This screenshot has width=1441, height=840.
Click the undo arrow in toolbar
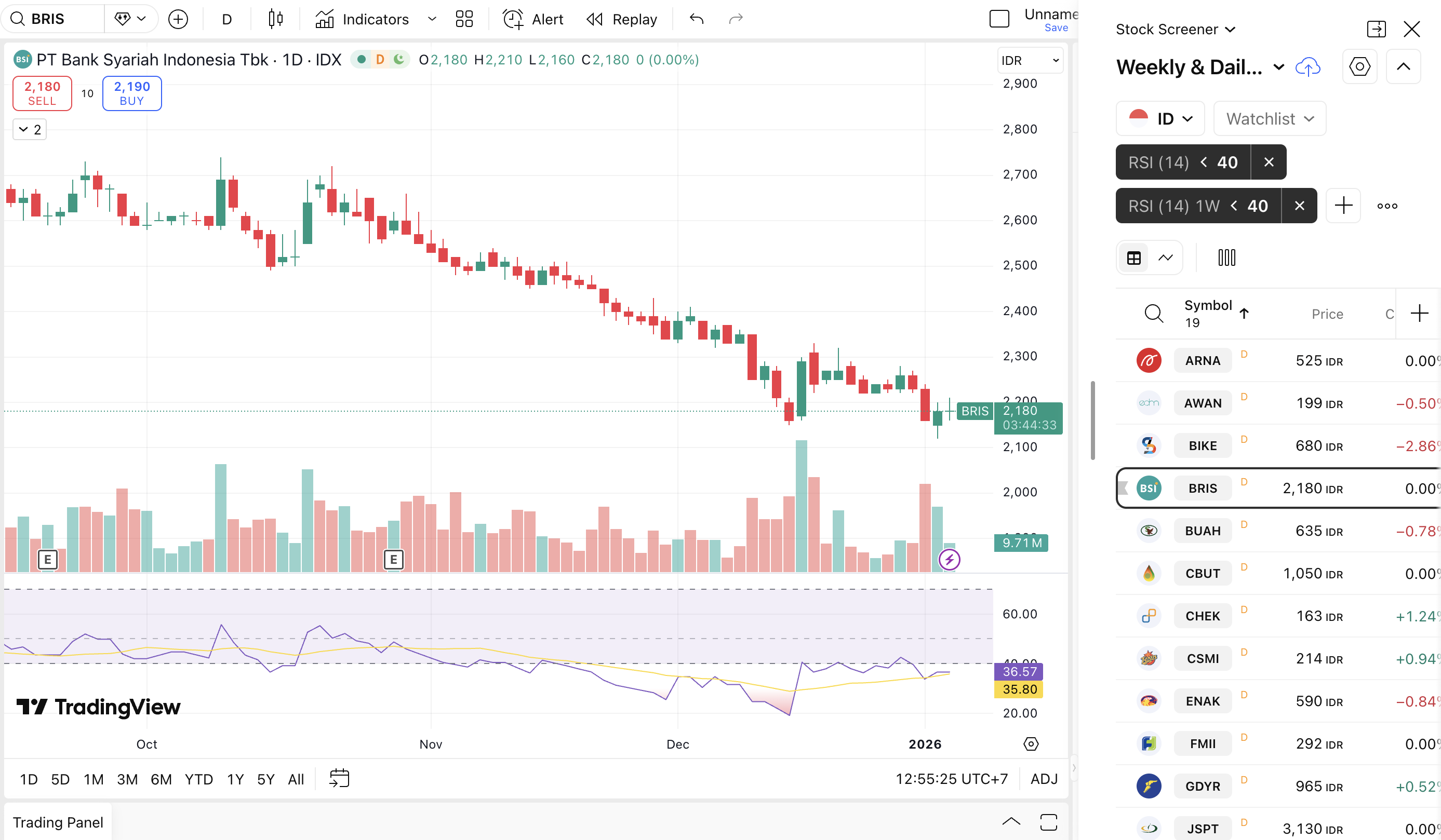pos(696,19)
